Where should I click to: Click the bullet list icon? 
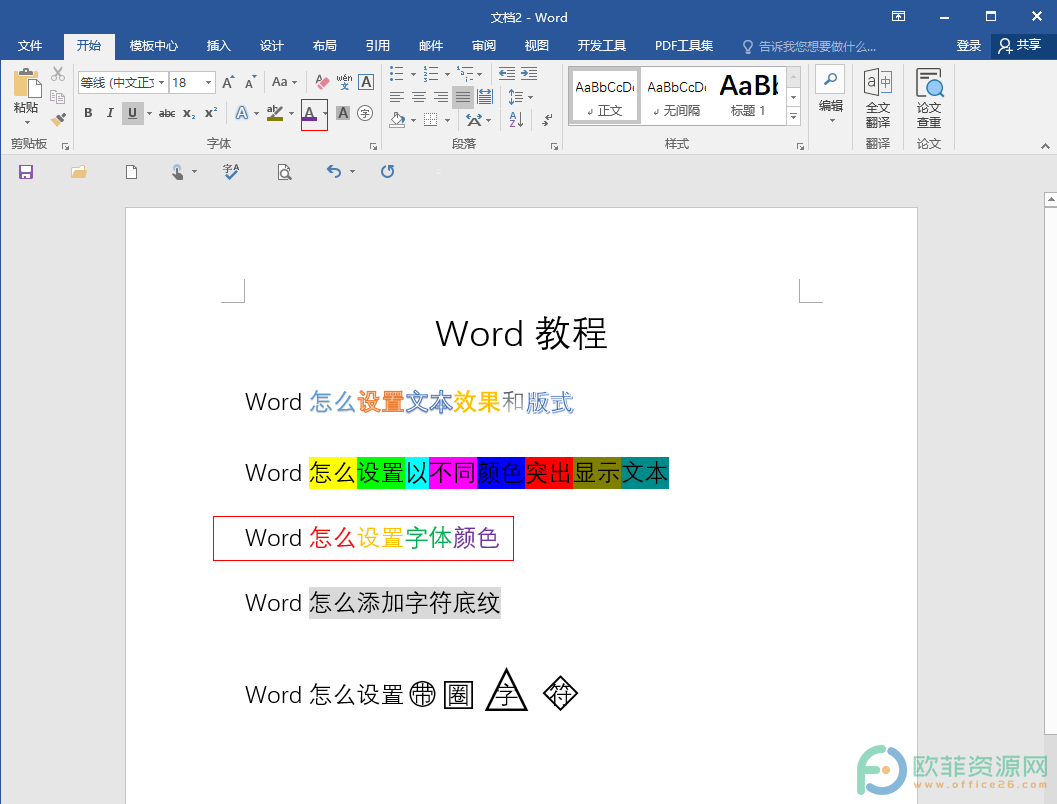[x=397, y=73]
